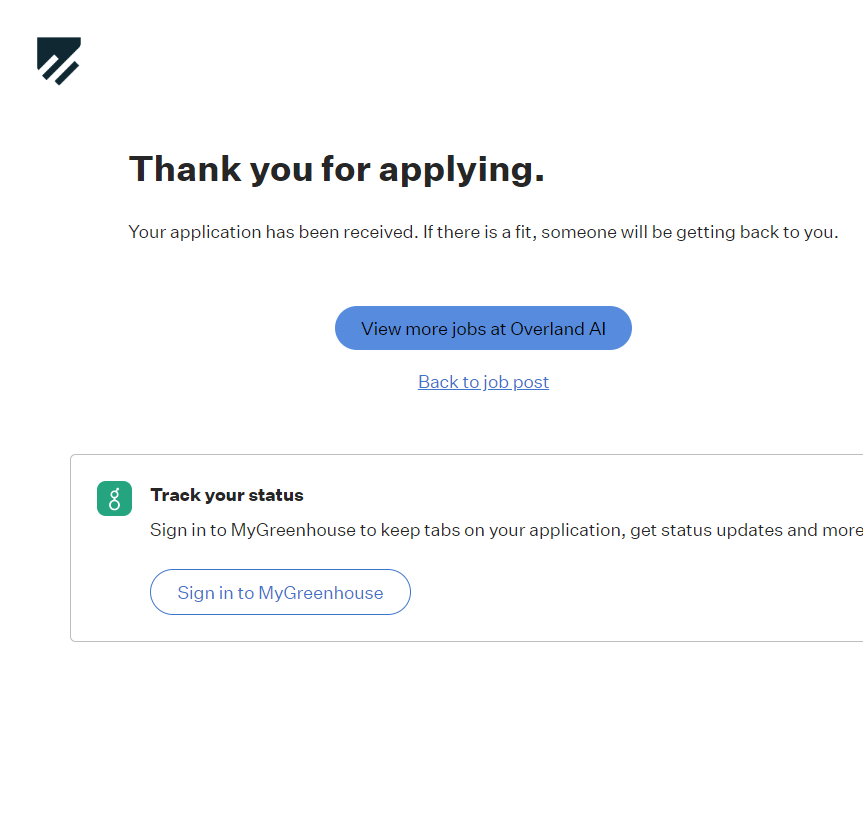Click the green Greenhouse logo icon
863x836 pixels.
coord(114,499)
